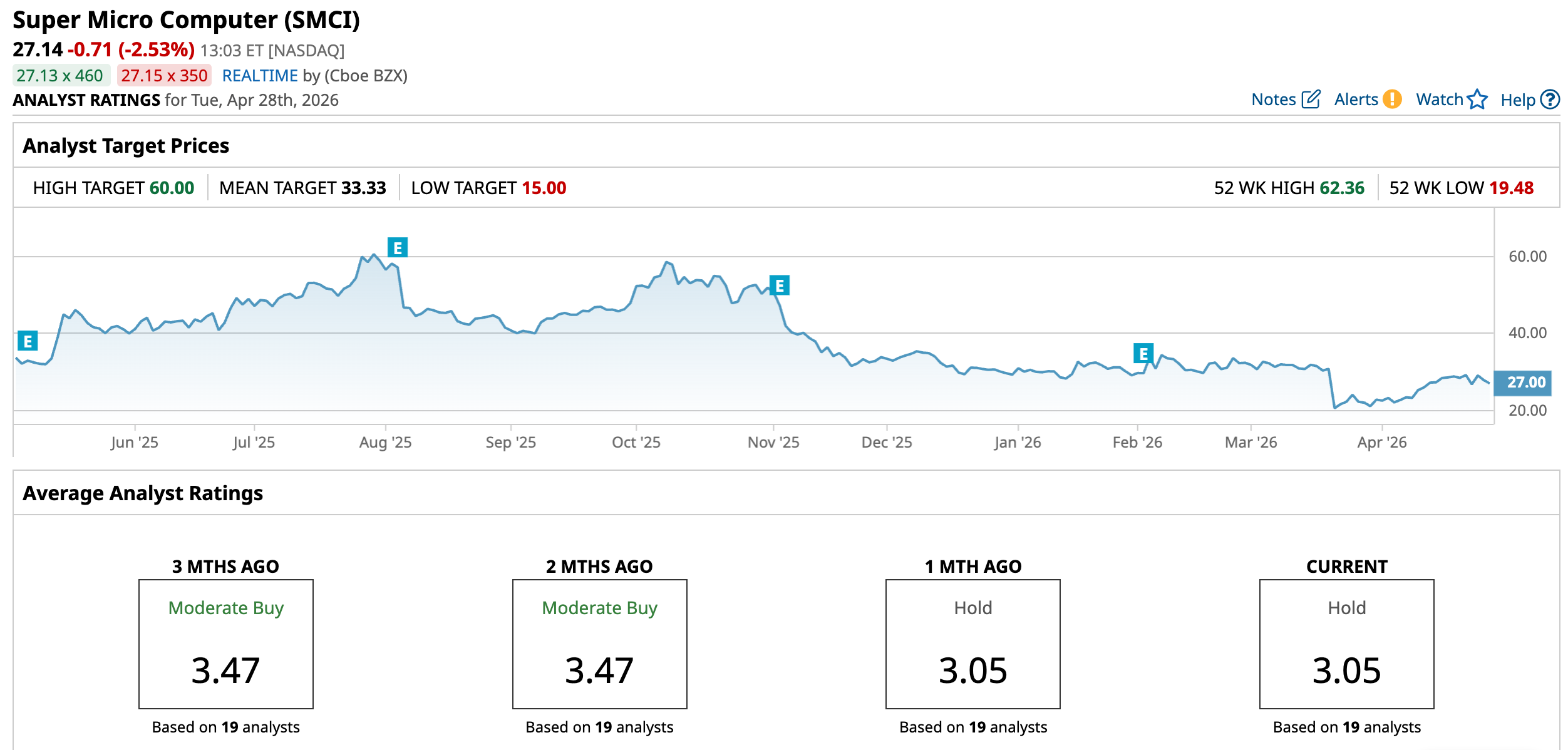Image resolution: width=1568 pixels, height=750 pixels.
Task: Open the Alerts exclamation icon
Action: pyautogui.click(x=1392, y=100)
